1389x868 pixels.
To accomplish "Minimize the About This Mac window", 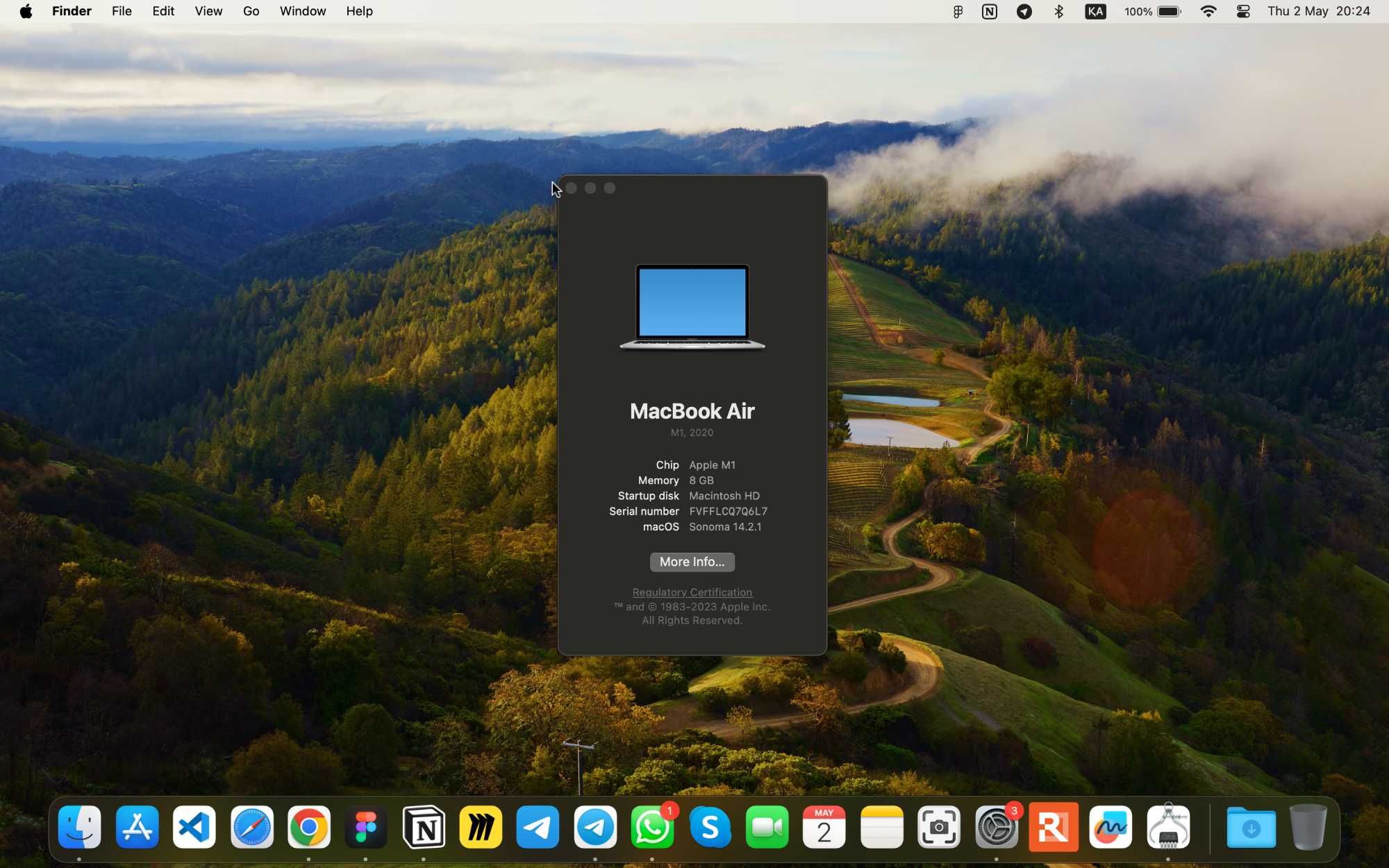I will point(590,188).
